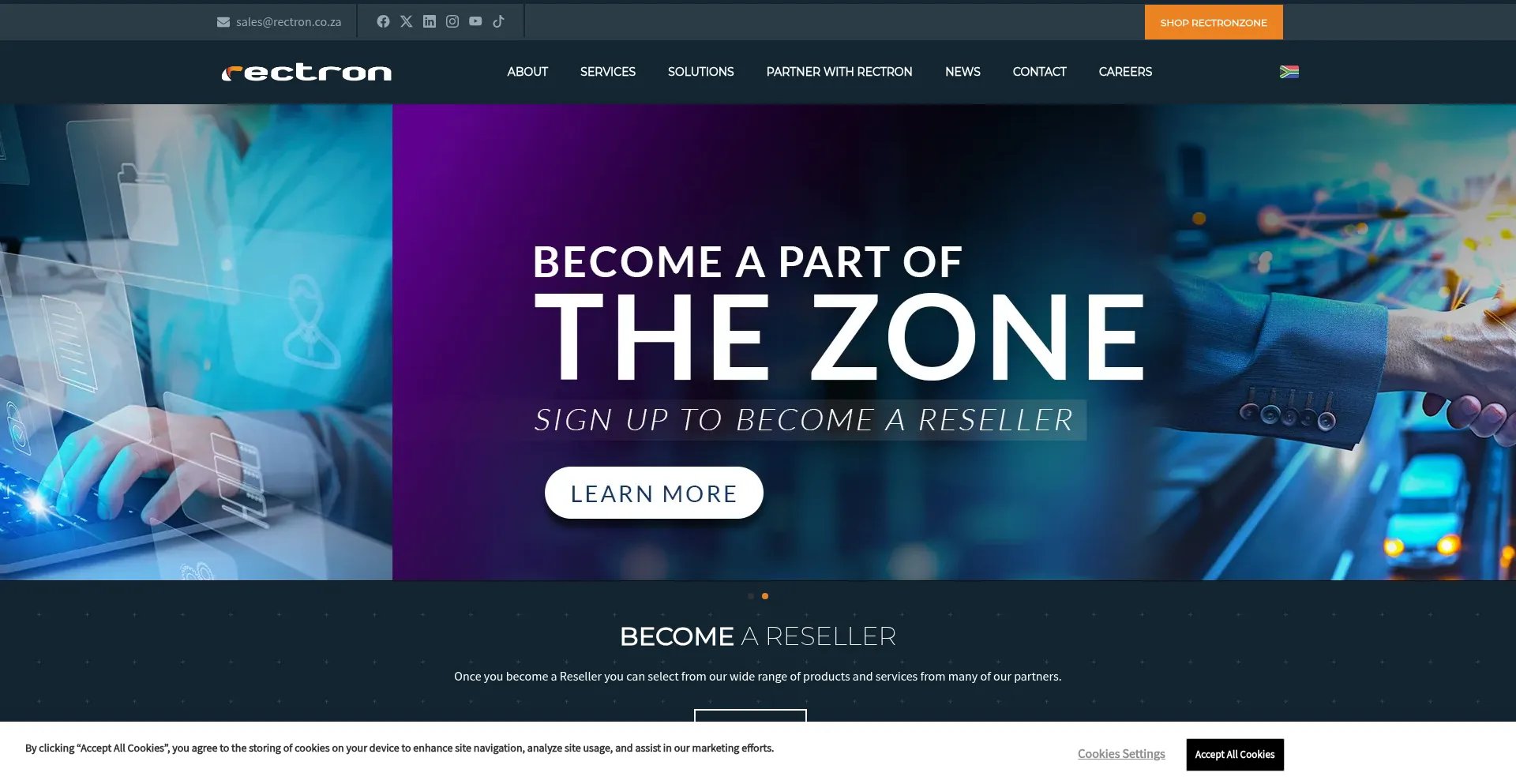Click the SHOP RECTRONZONE button
This screenshot has width=1516, height=784.
point(1214,22)
